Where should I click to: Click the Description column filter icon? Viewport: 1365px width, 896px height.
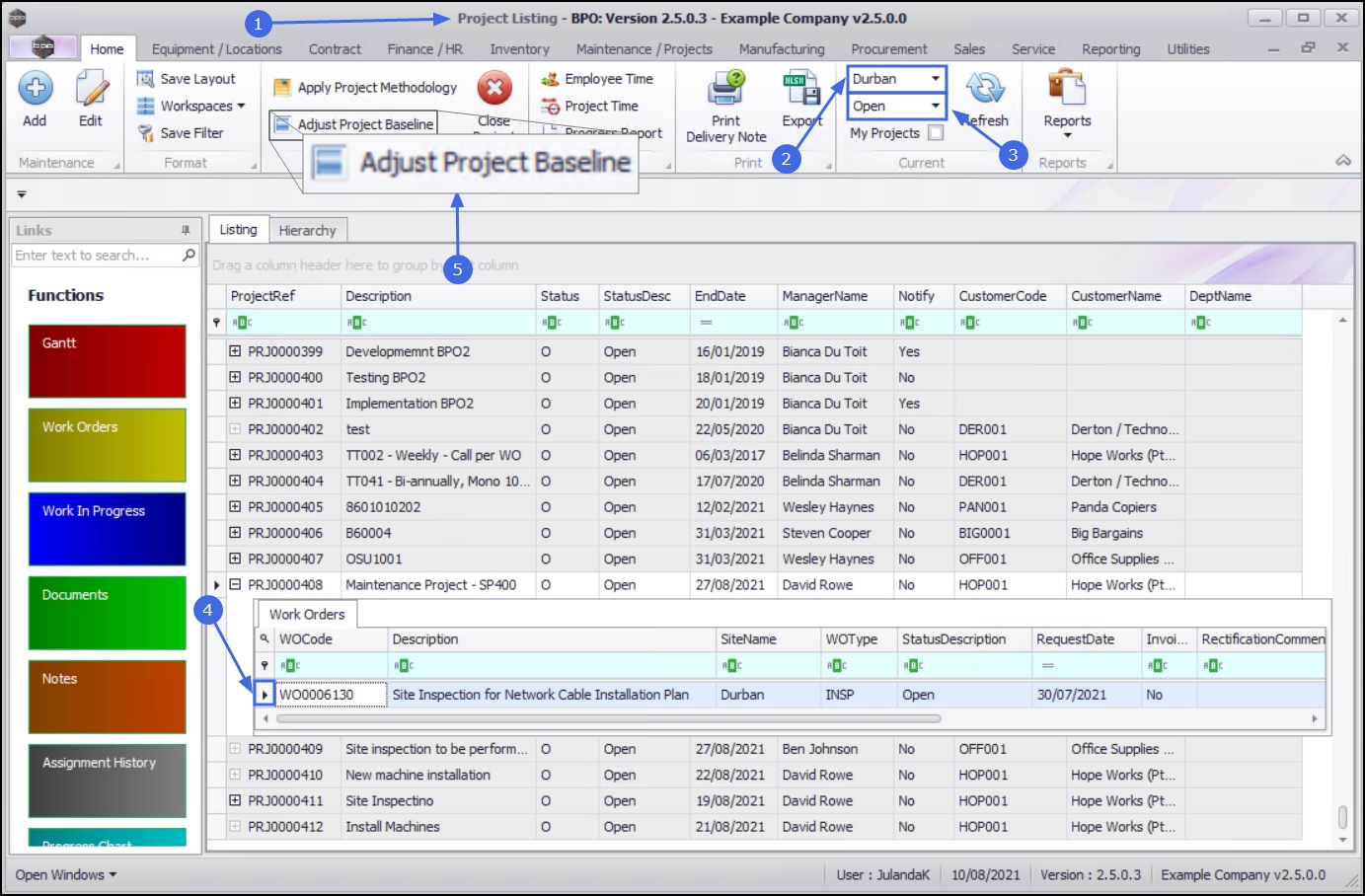[x=356, y=323]
